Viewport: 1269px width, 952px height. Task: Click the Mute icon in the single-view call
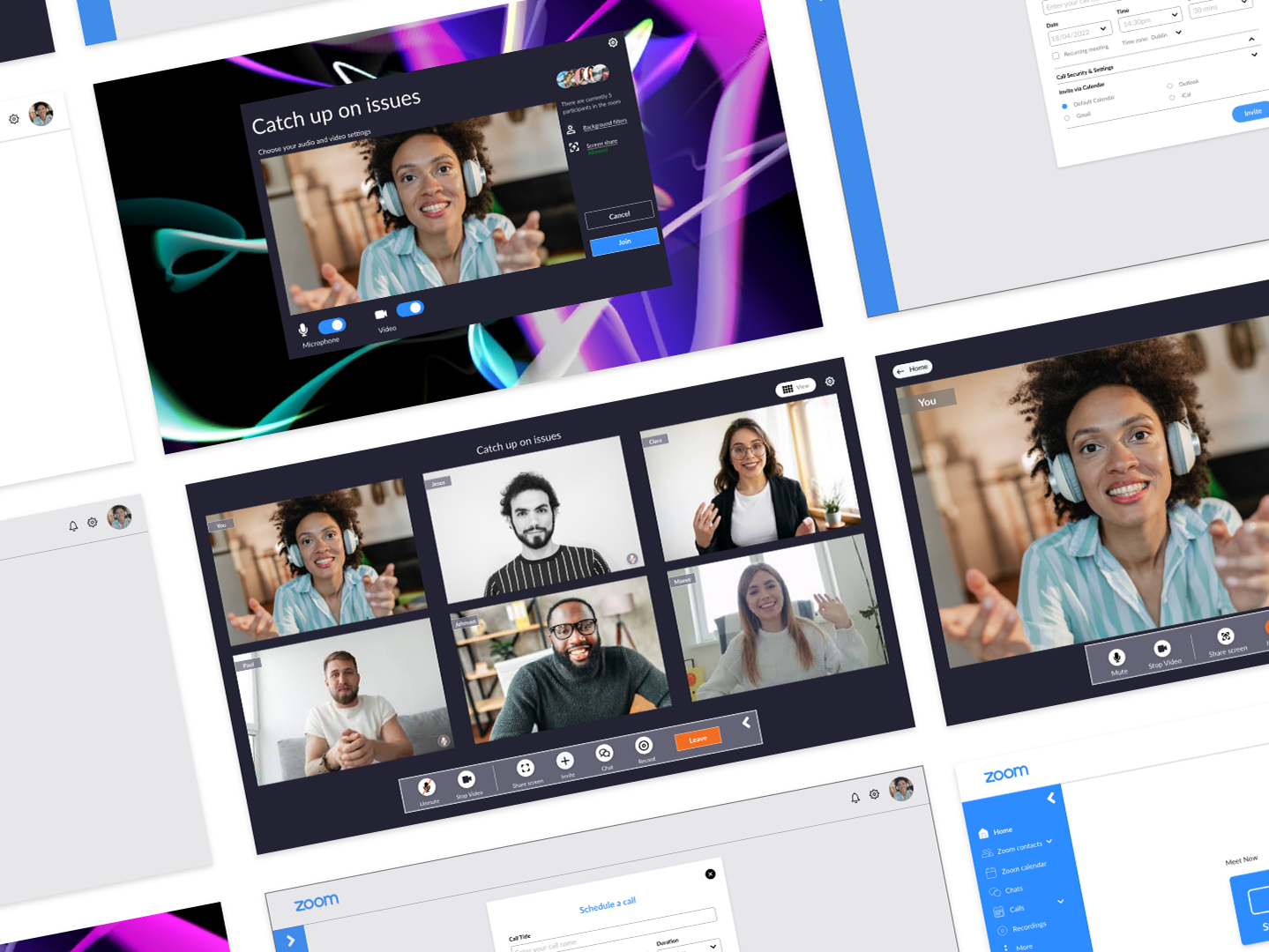(1116, 657)
